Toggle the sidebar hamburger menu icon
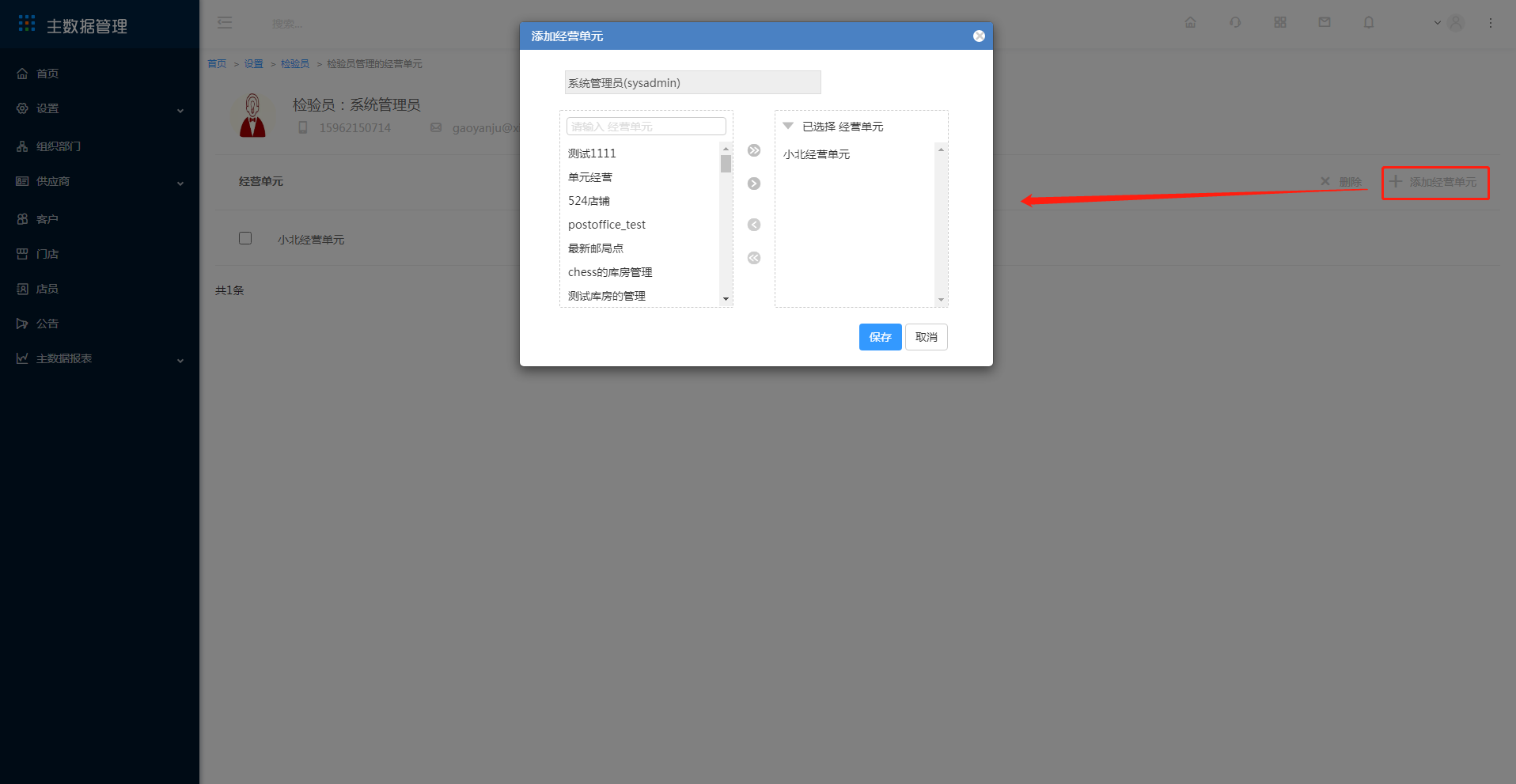The width and height of the screenshot is (1516, 784). pyautogui.click(x=225, y=23)
